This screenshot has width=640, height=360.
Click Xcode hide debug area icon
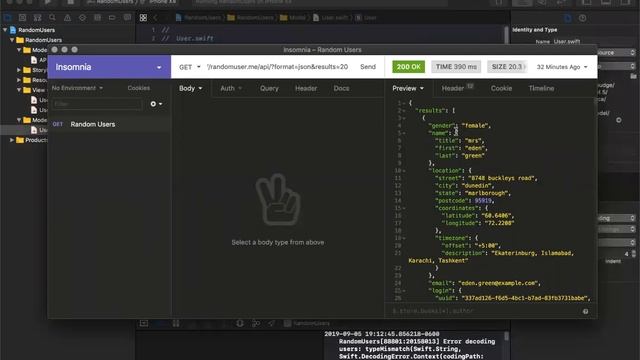(144, 323)
